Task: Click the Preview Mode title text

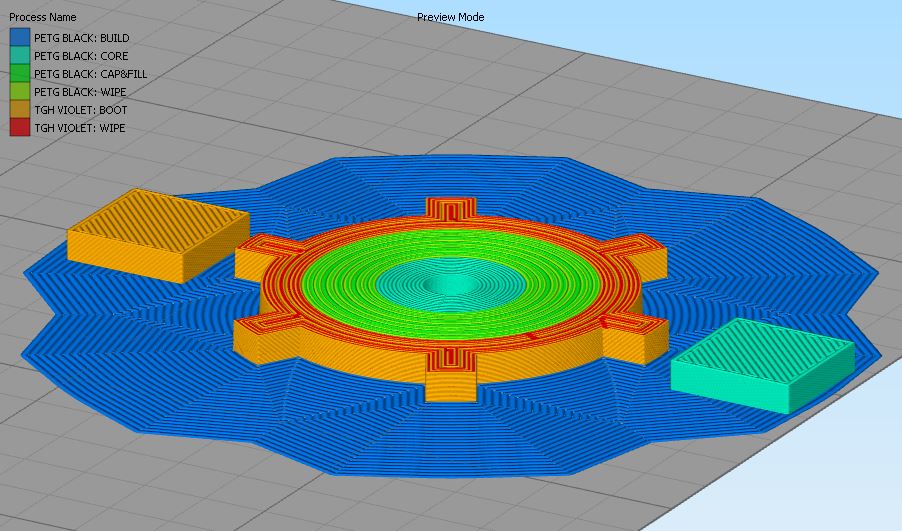Action: (450, 17)
